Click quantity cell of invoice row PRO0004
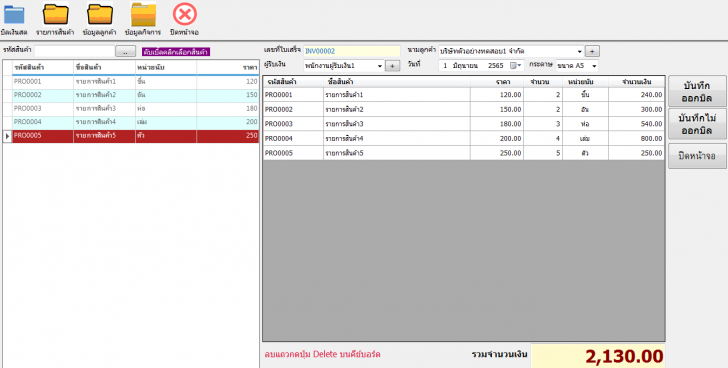 (x=543, y=138)
